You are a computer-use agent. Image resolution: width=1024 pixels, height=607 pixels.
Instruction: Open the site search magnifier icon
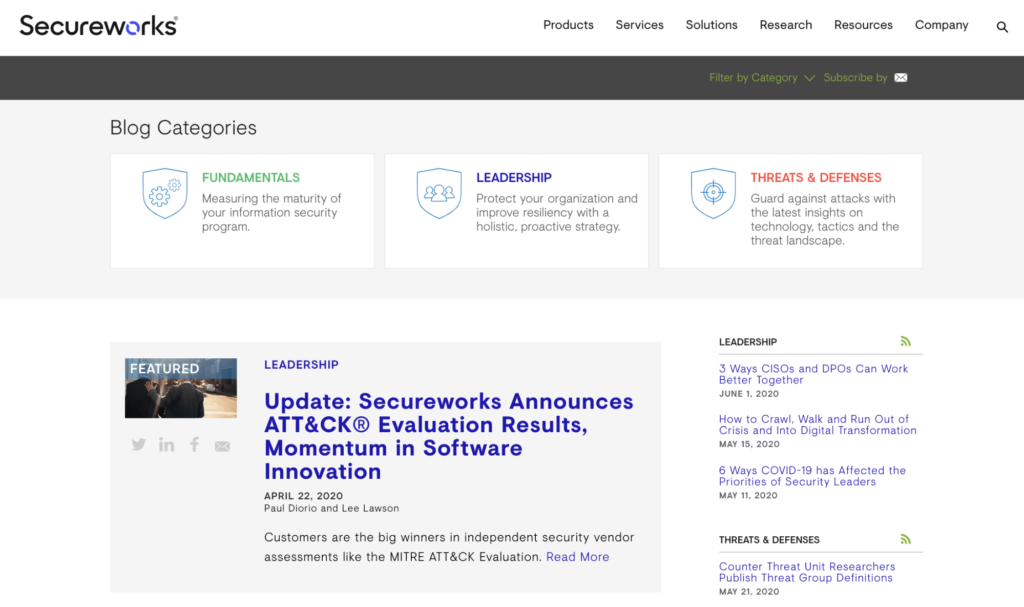tap(1002, 27)
